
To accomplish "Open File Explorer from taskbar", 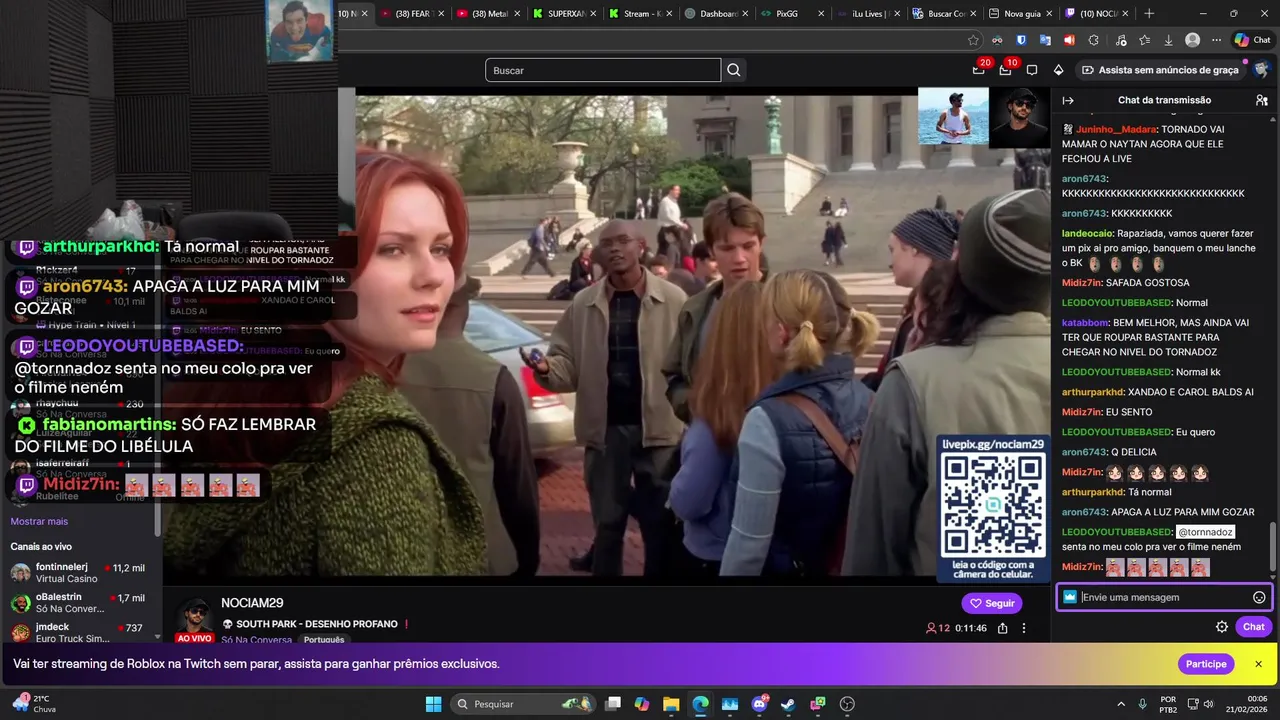I will (x=671, y=704).
